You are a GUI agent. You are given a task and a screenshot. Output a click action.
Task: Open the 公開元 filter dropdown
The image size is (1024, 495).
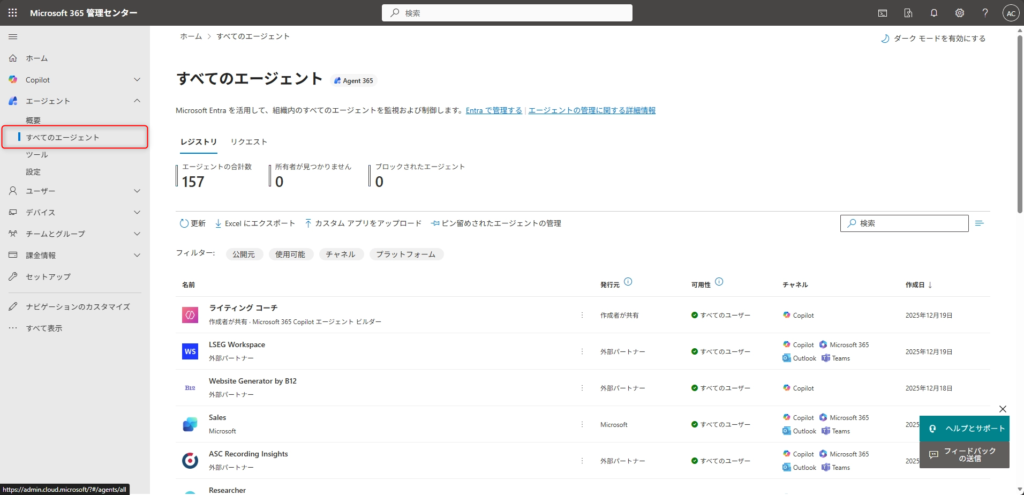pos(244,255)
